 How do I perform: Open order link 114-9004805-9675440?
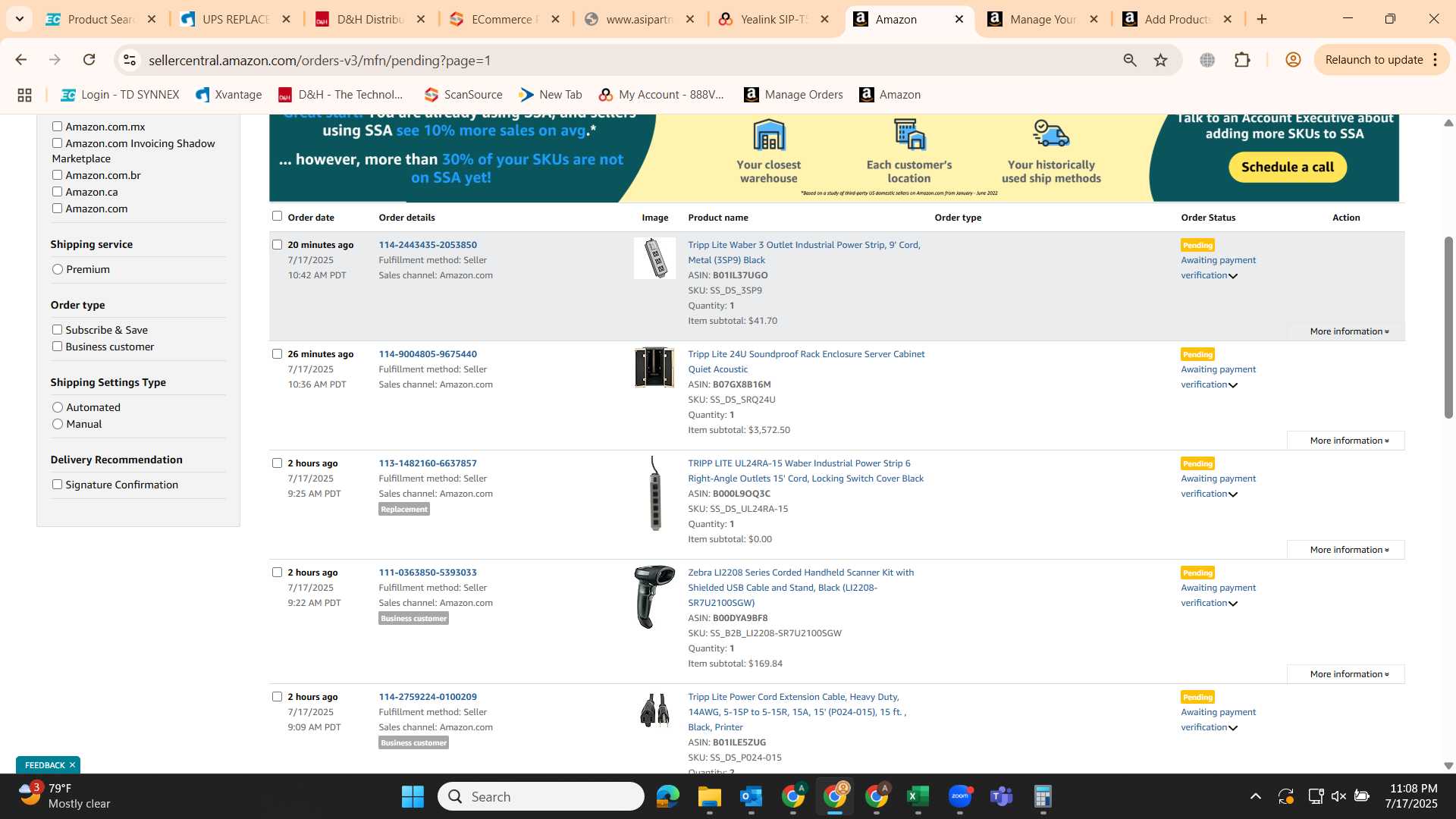point(428,354)
